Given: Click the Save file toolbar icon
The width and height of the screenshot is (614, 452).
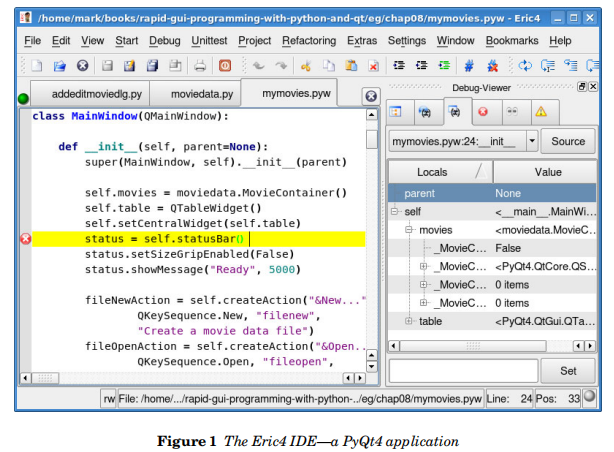Looking at the screenshot, I should tap(107, 65).
